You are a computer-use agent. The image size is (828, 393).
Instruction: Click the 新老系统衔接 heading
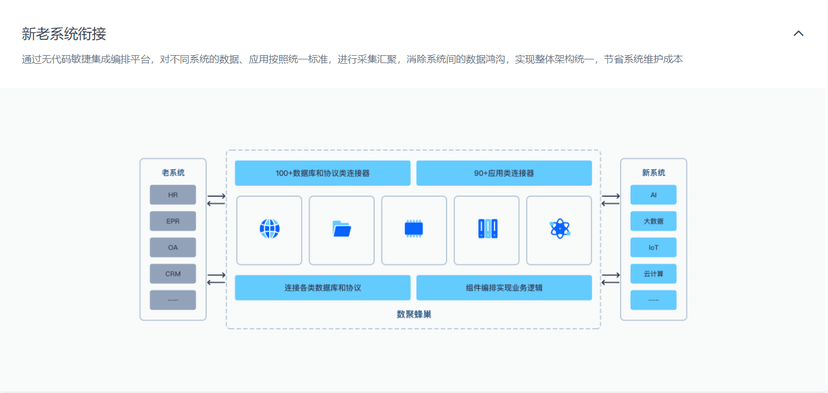click(x=64, y=34)
